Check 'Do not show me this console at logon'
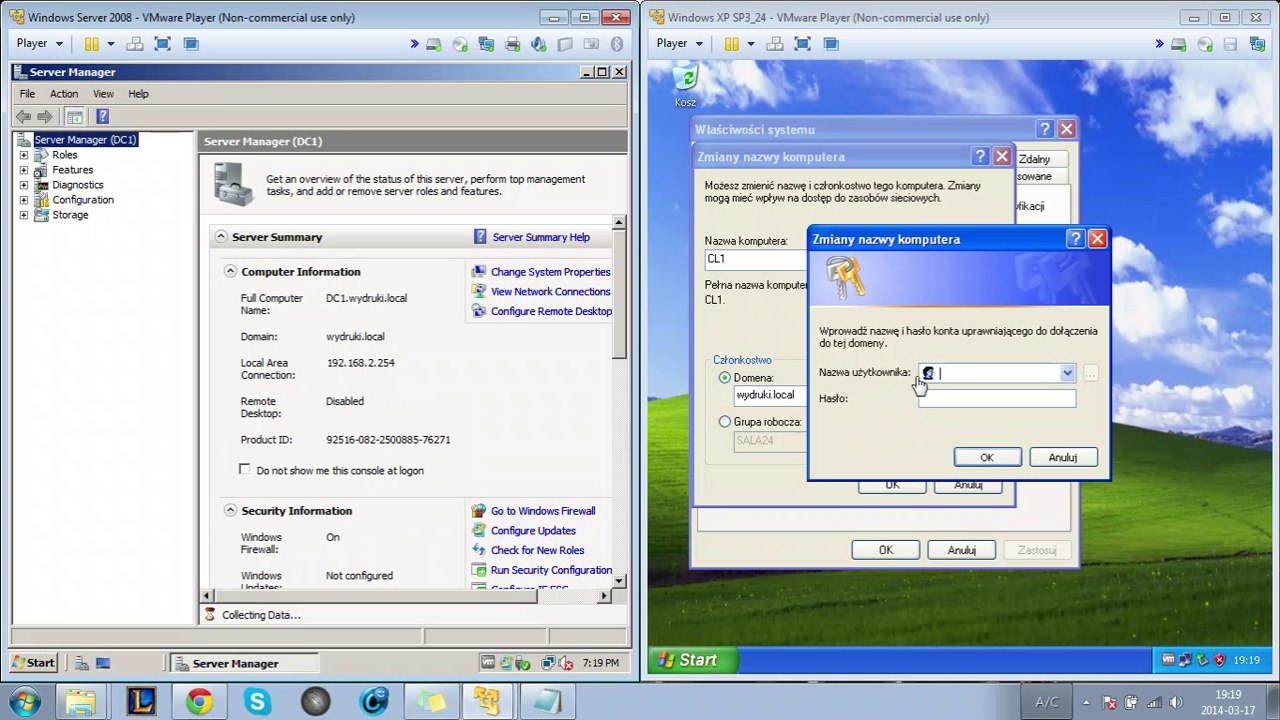The image size is (1280, 720). [245, 469]
